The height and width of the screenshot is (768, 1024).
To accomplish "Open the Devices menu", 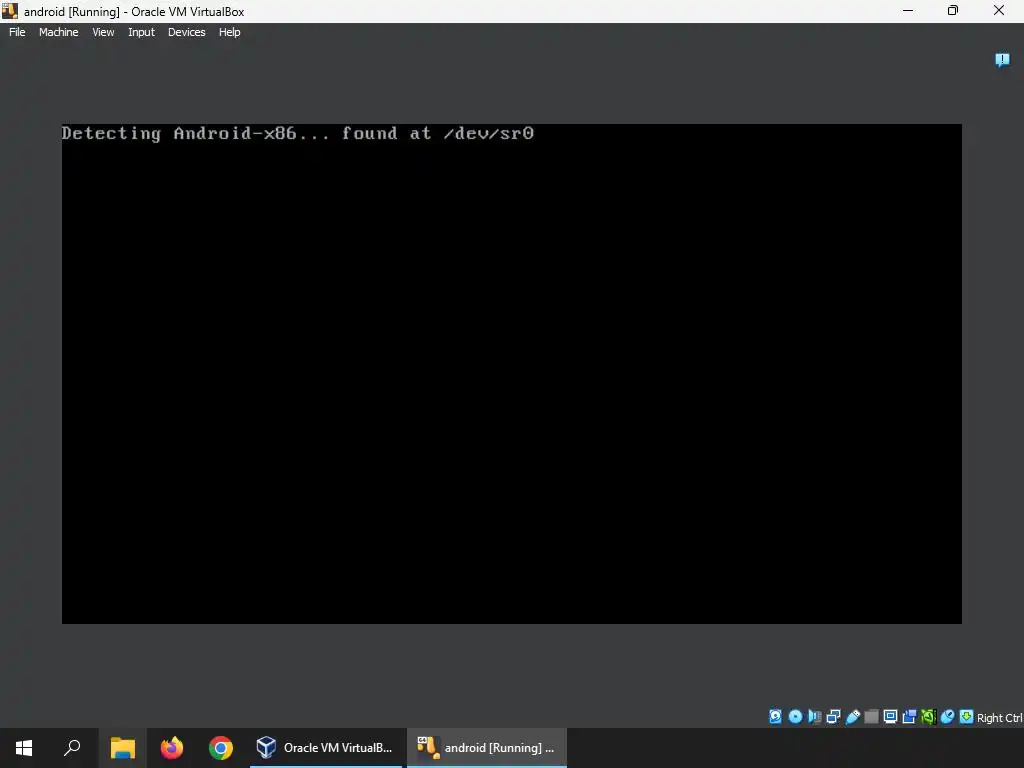I will (186, 32).
